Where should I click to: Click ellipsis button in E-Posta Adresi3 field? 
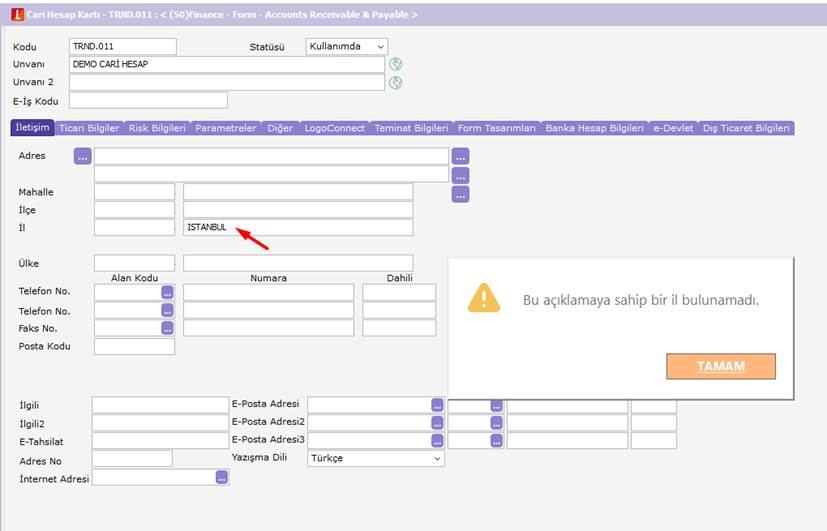coord(437,440)
